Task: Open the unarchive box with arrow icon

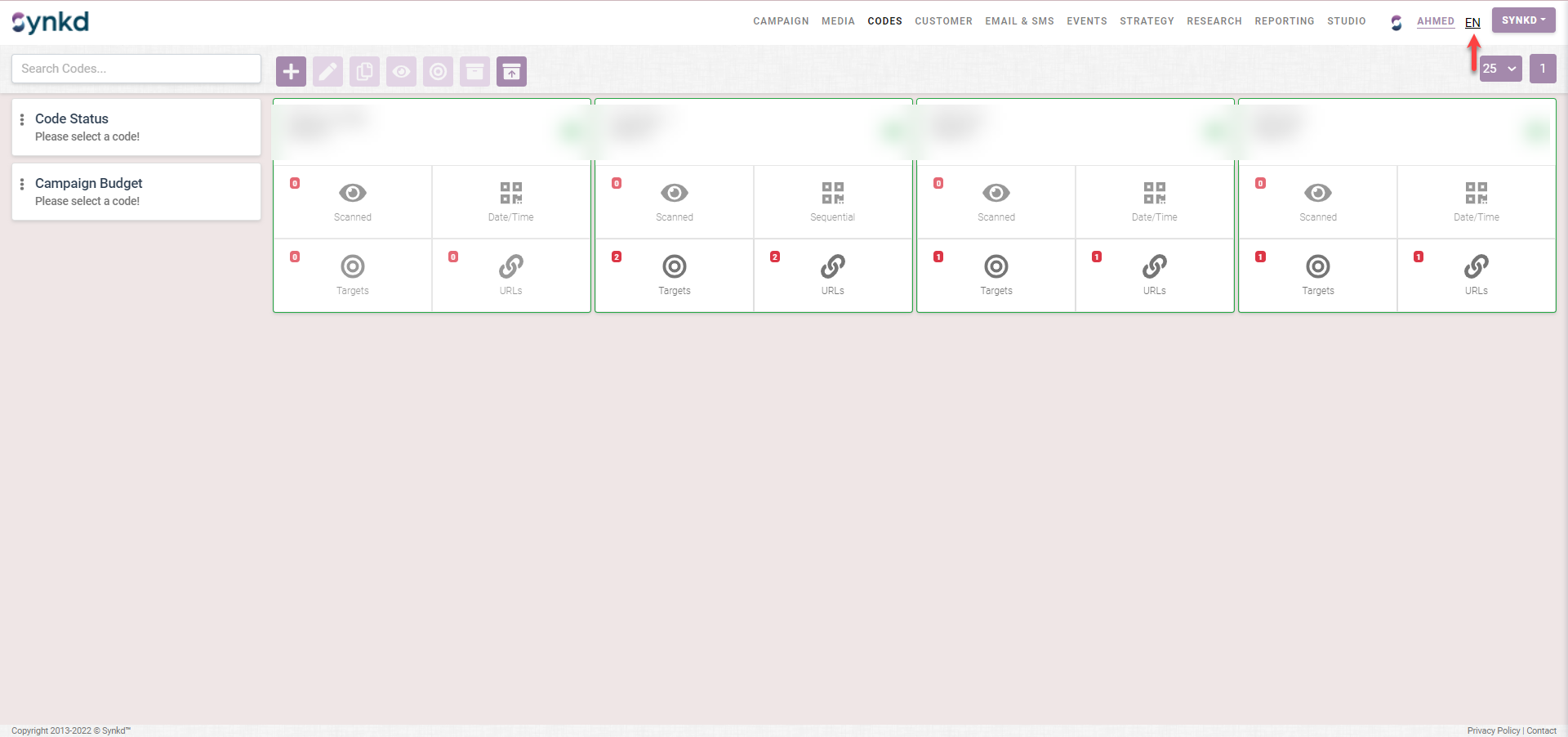Action: coord(511,72)
